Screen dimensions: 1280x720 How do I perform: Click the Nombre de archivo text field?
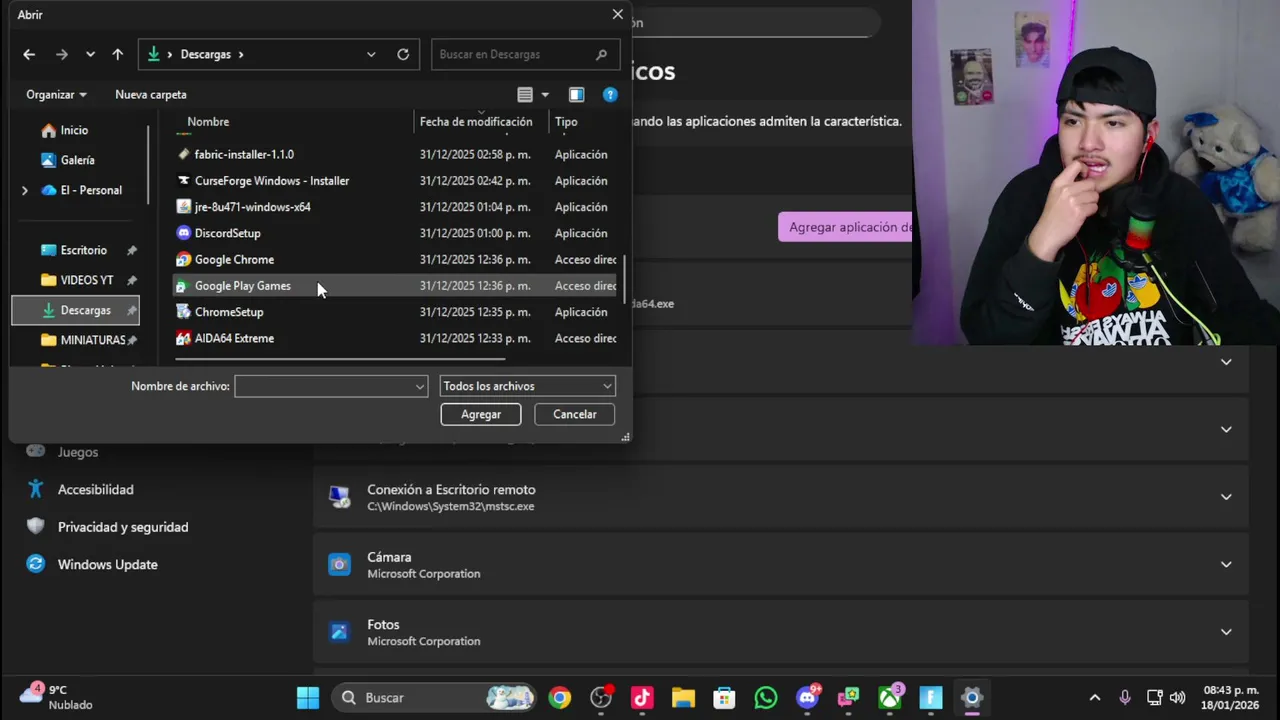tap(324, 386)
